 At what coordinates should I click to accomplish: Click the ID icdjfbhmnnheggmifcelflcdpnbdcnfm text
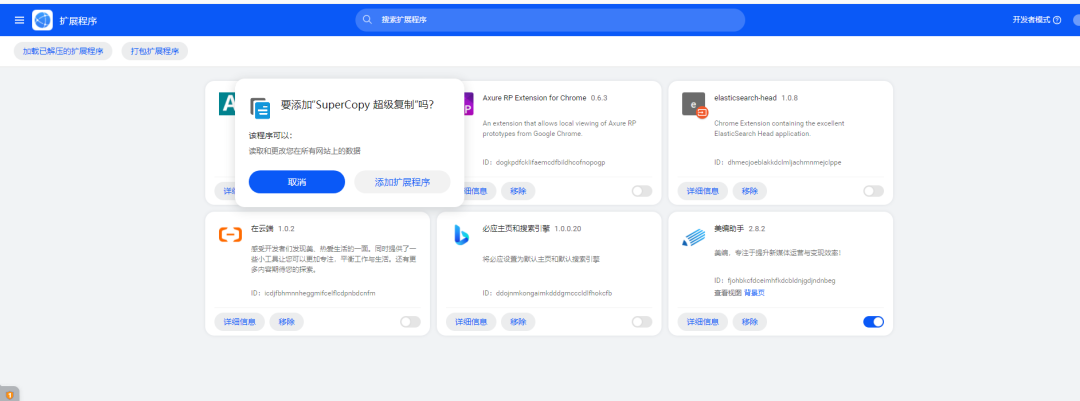[x=313, y=293]
